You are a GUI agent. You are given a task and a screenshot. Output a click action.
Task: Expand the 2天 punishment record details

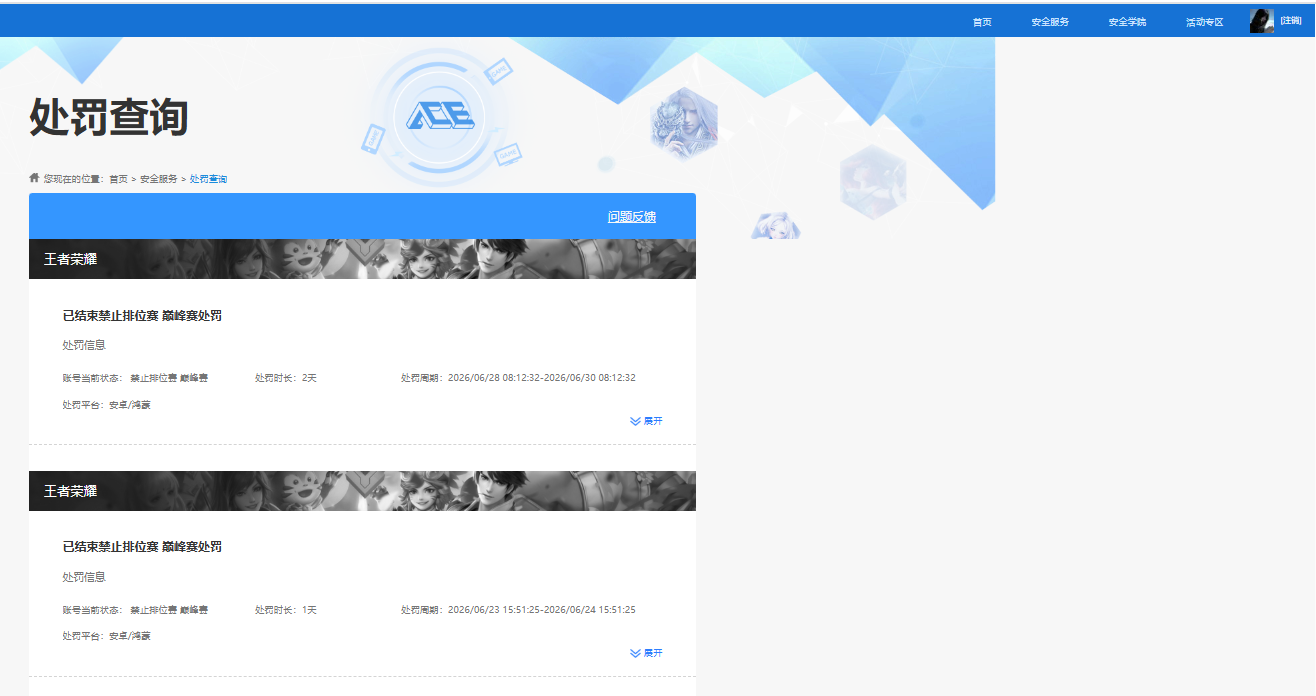pyautogui.click(x=646, y=421)
